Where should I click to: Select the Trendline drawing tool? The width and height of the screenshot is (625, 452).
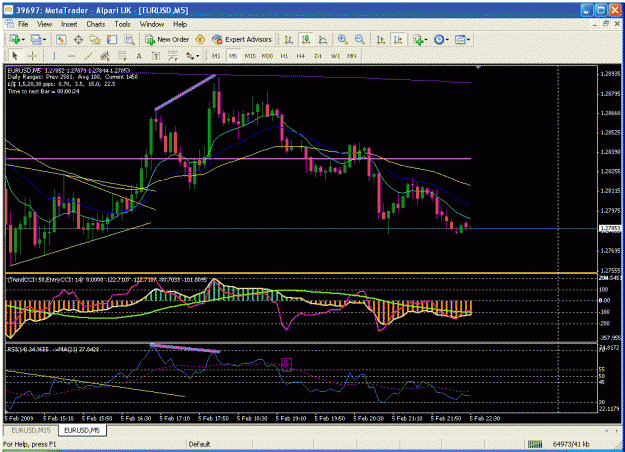[x=88, y=56]
